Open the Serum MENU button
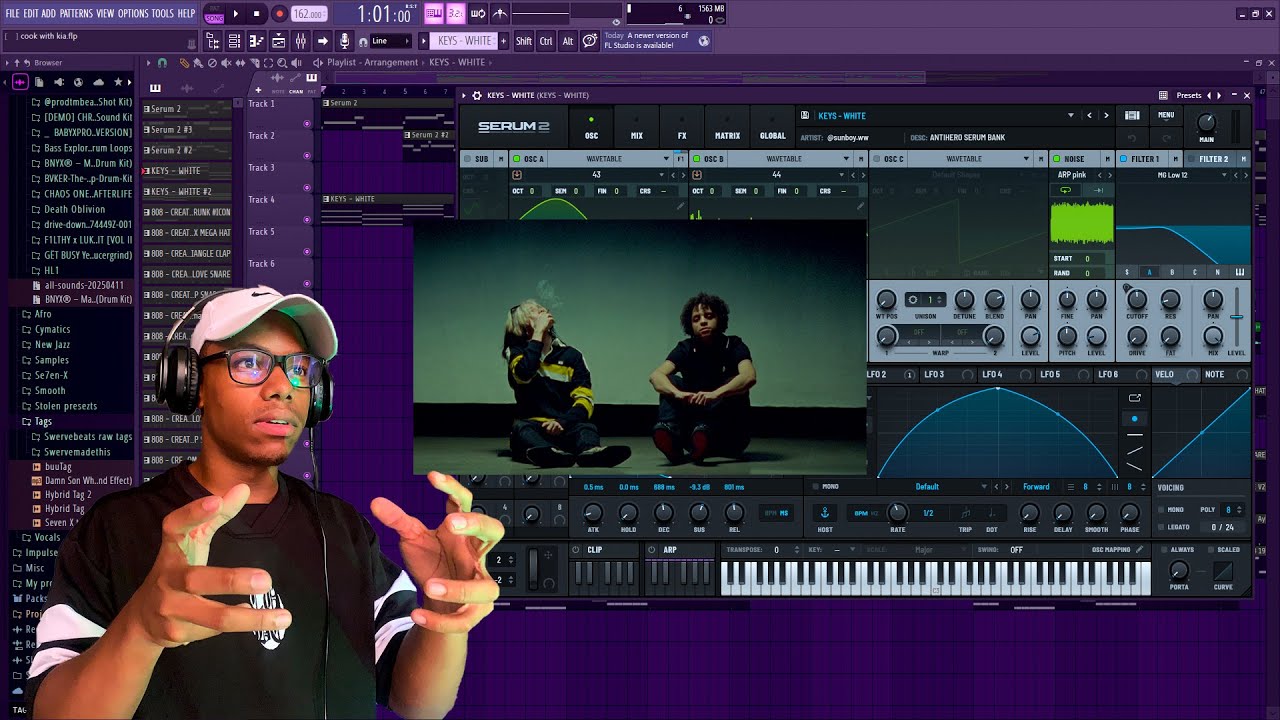Screen dimensions: 1280x720 point(1166,115)
